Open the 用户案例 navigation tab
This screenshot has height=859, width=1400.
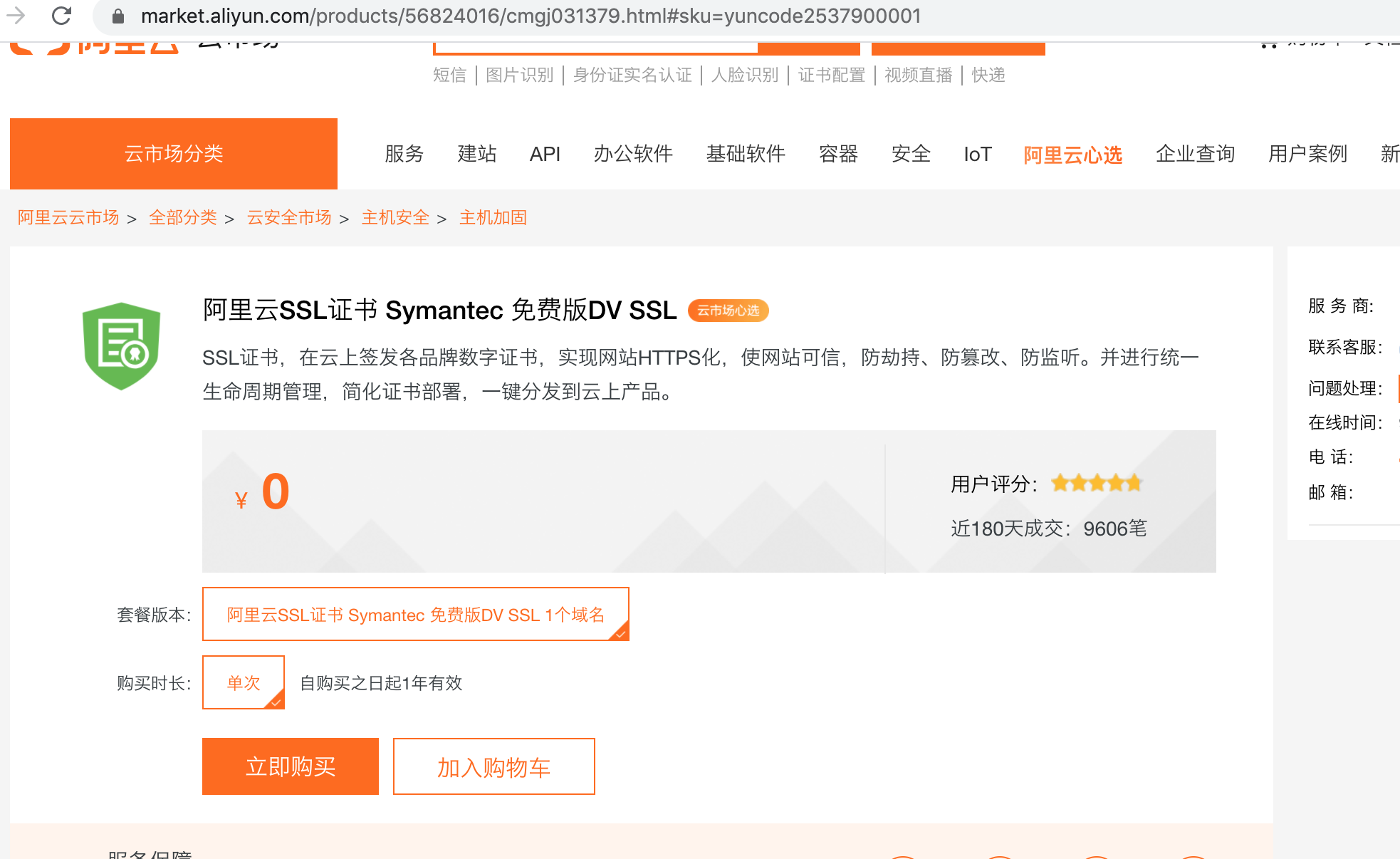click(x=1307, y=154)
